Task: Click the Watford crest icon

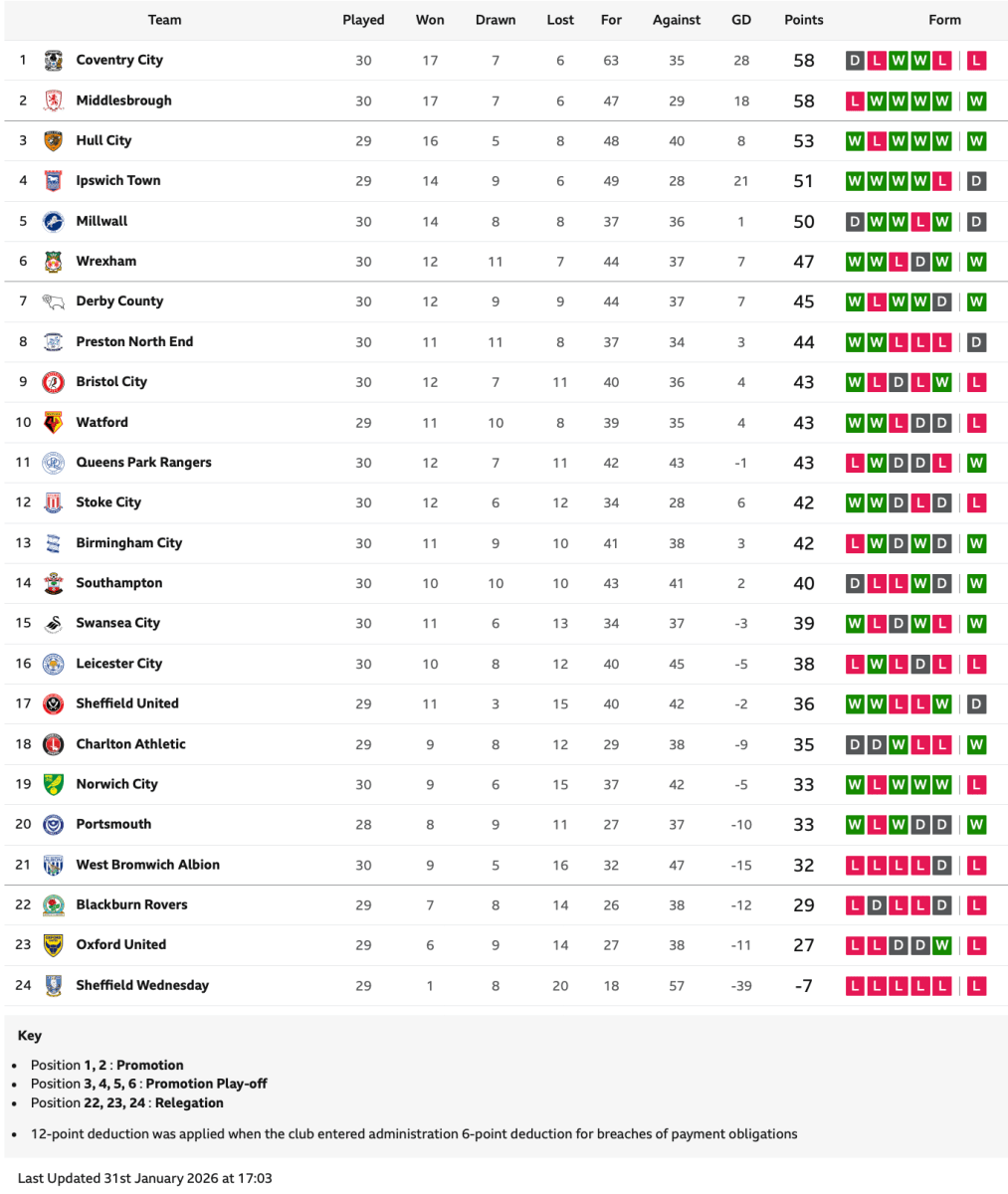Action: (x=54, y=423)
